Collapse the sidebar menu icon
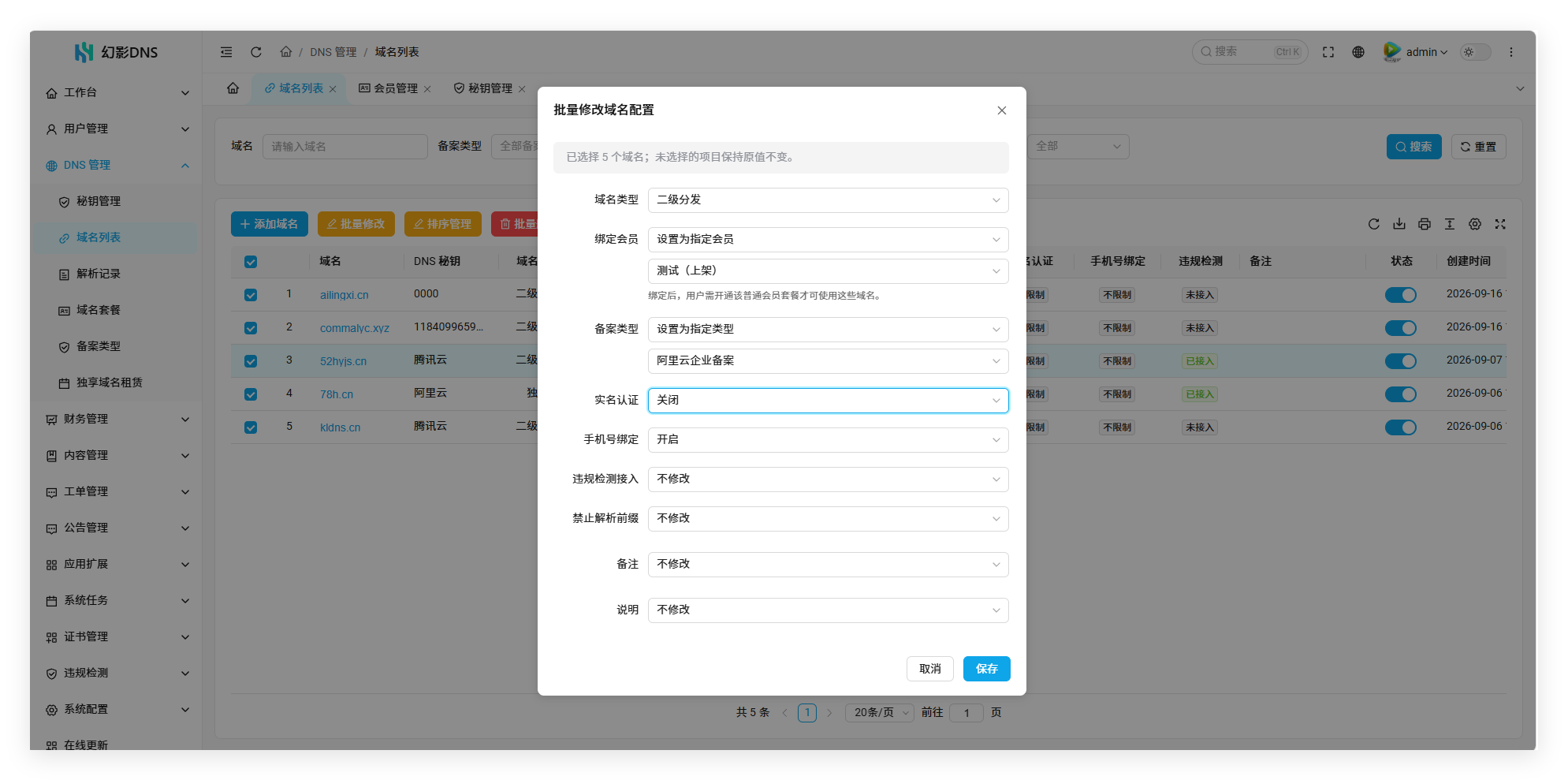Image resolution: width=1568 pixels, height=780 pixels. [226, 52]
